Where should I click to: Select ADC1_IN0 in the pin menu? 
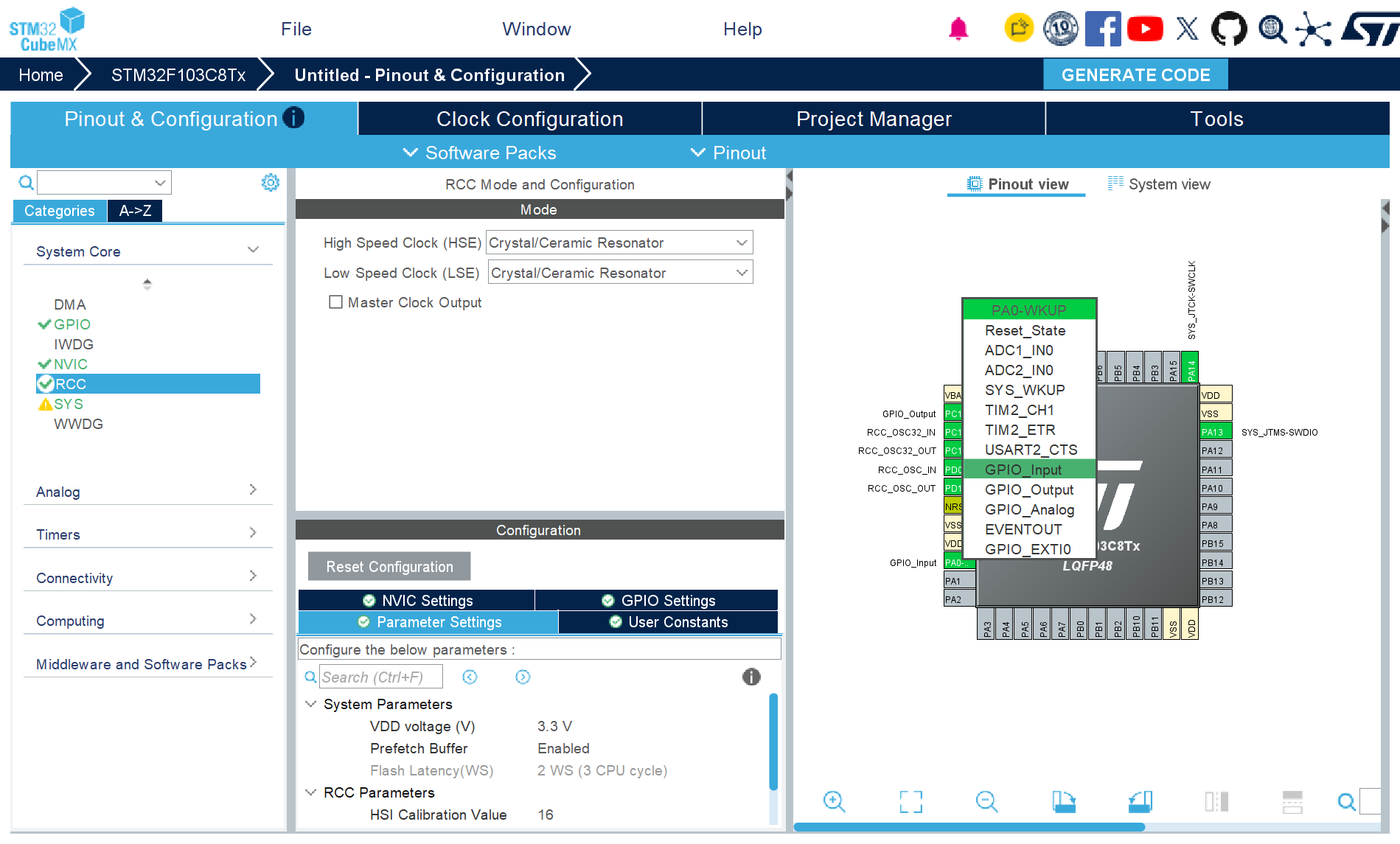coord(1029,350)
